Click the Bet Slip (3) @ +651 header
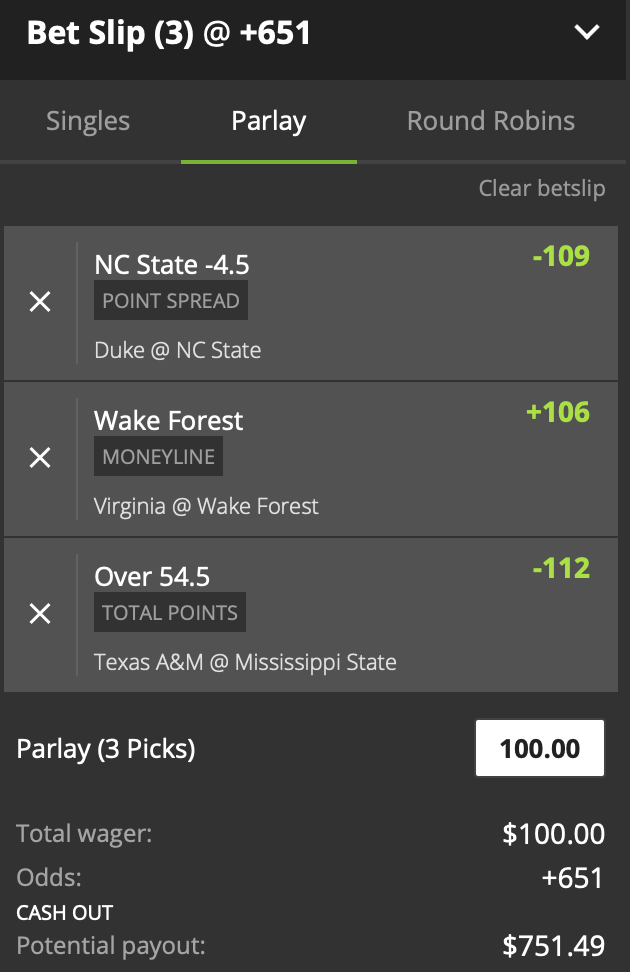This screenshot has height=972, width=630. tap(169, 34)
